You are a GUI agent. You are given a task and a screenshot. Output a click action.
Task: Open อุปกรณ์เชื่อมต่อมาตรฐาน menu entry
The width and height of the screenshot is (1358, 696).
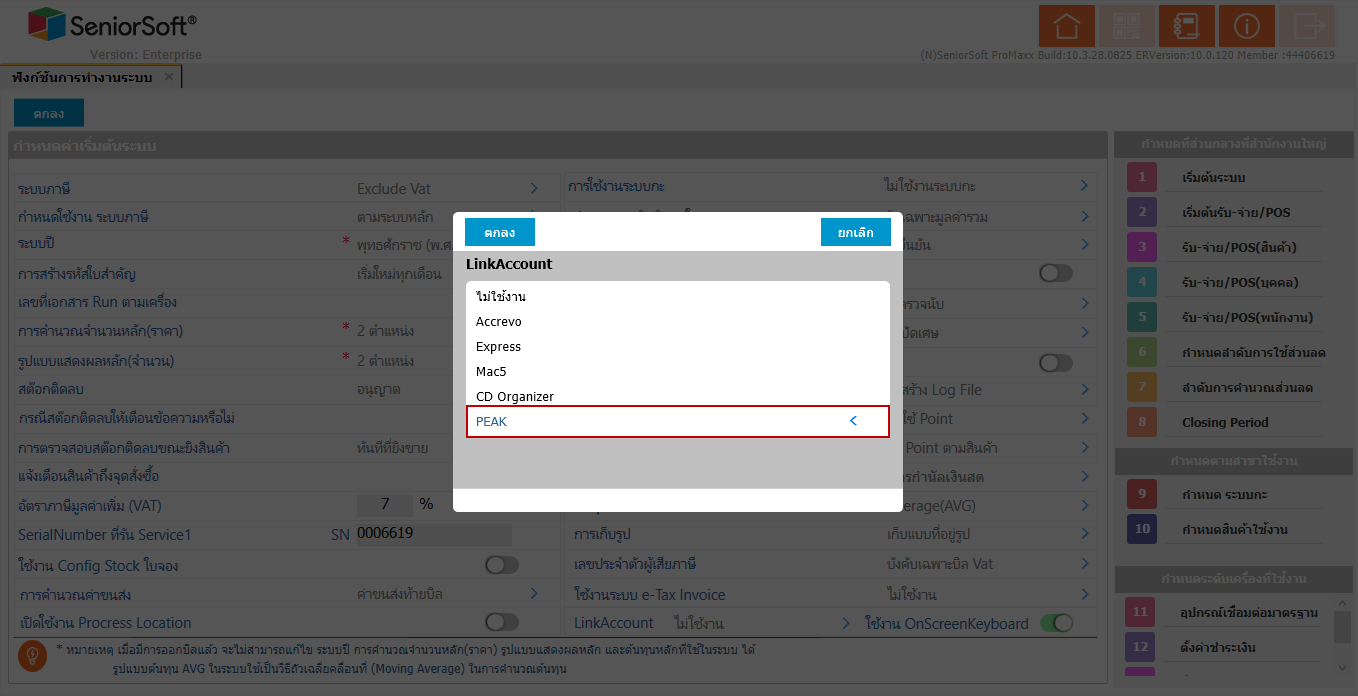[1249, 612]
